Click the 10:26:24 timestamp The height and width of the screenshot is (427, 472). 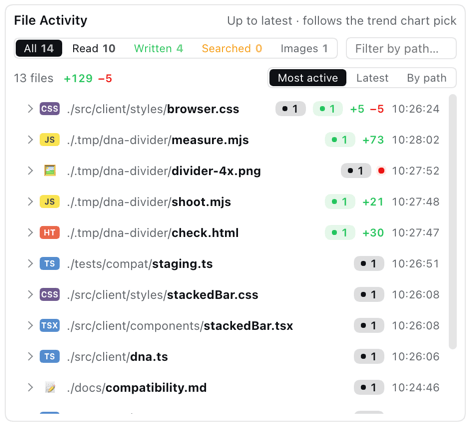416,109
